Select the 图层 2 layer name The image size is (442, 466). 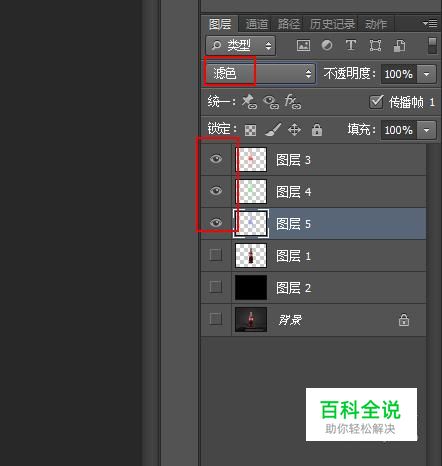293,288
